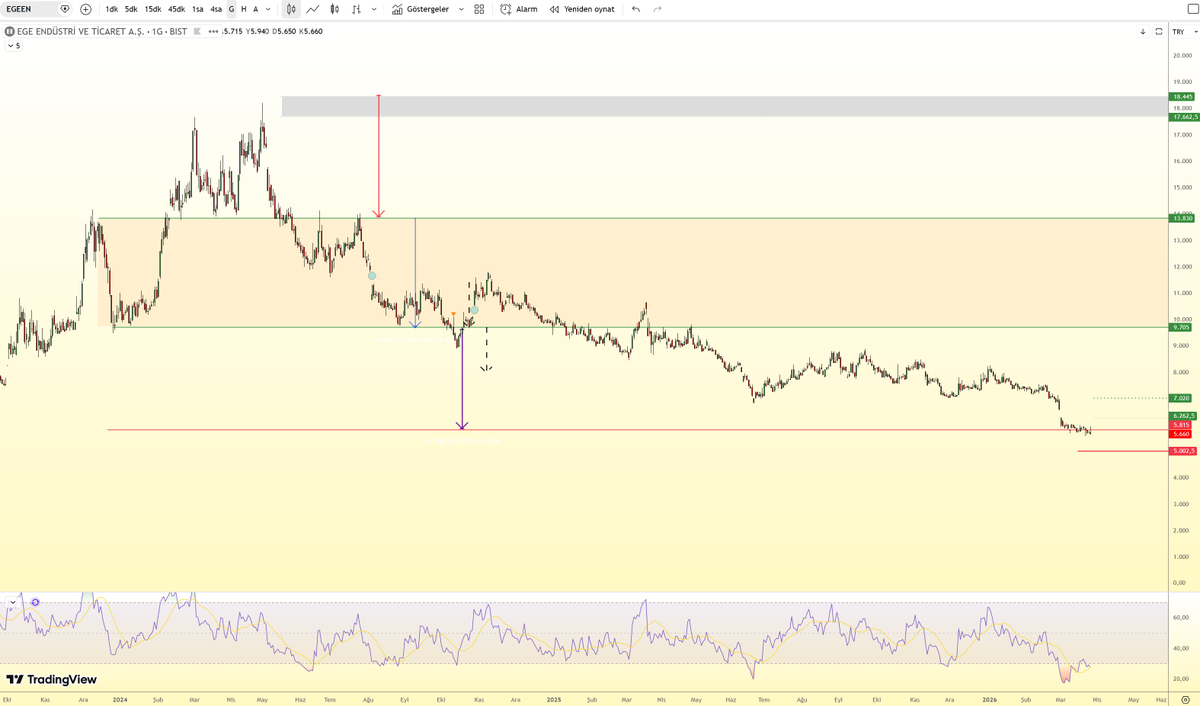Switch to the monthly A timeframe
Viewport: 1200px width, 706px height.
pyautogui.click(x=255, y=9)
